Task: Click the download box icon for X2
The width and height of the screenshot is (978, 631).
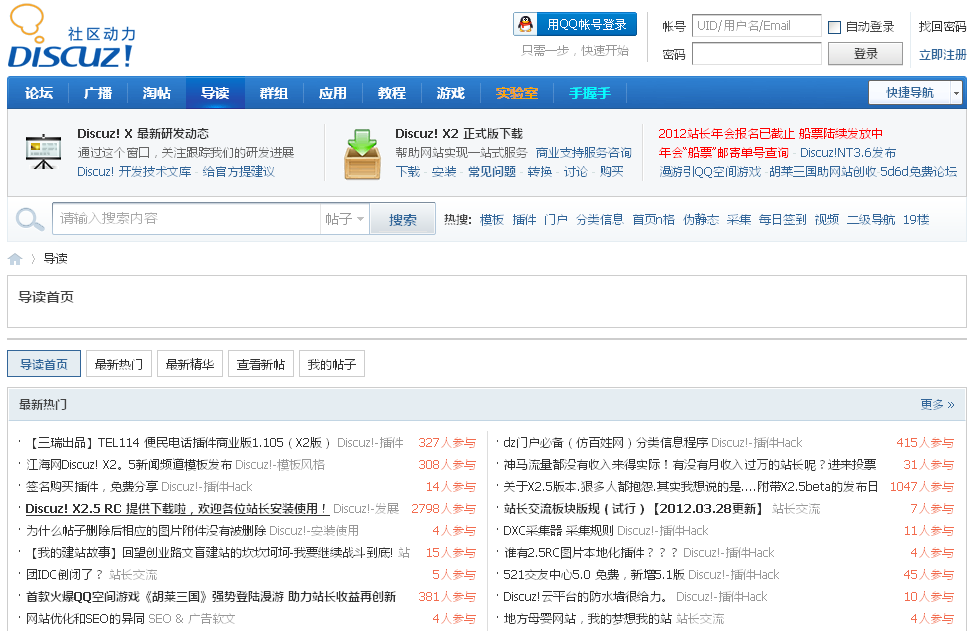Action: (362, 154)
